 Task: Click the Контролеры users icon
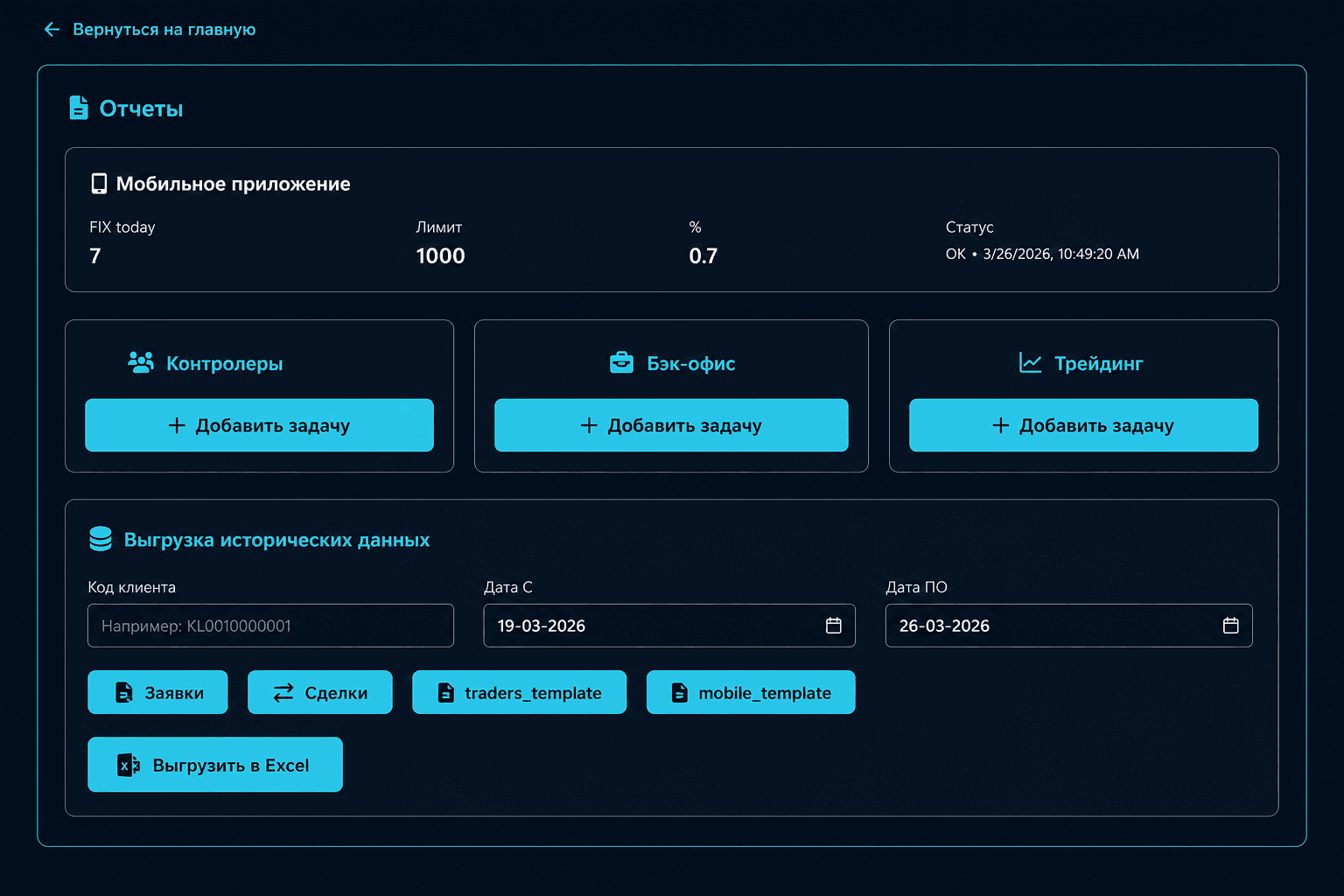click(x=141, y=362)
